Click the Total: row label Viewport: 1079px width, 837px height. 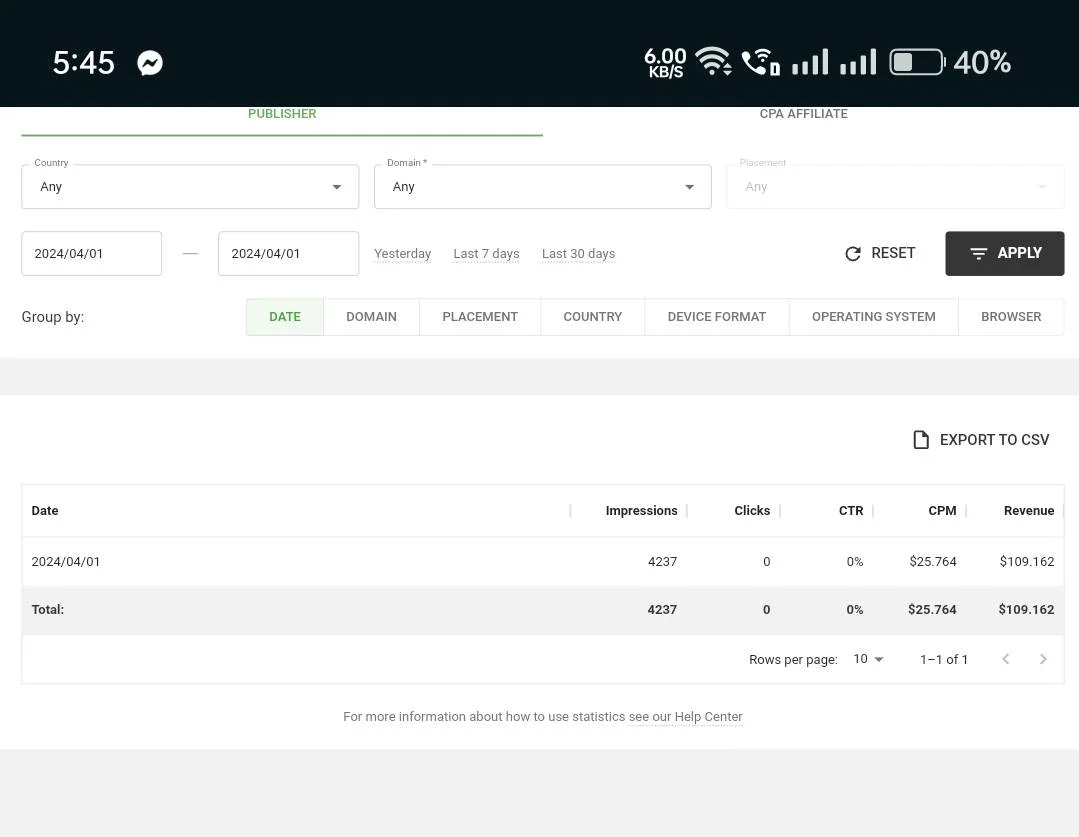coord(47,610)
